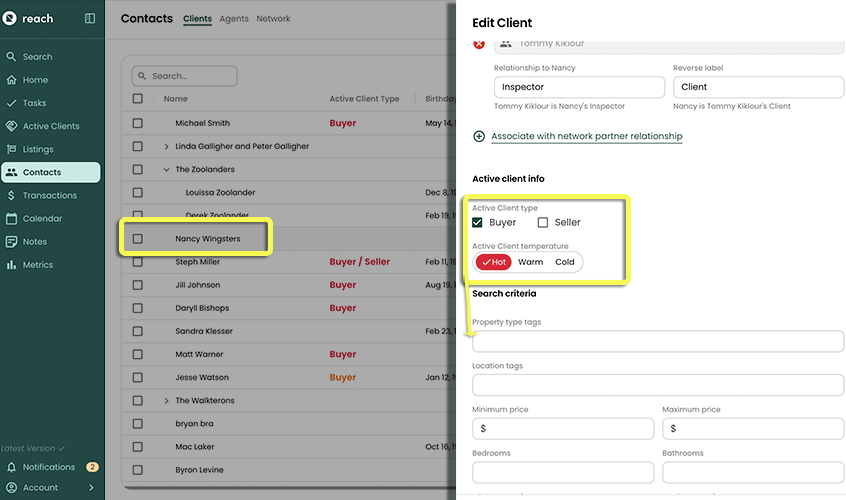Switch to the Network tab
846x500 pixels.
pyautogui.click(x=273, y=19)
